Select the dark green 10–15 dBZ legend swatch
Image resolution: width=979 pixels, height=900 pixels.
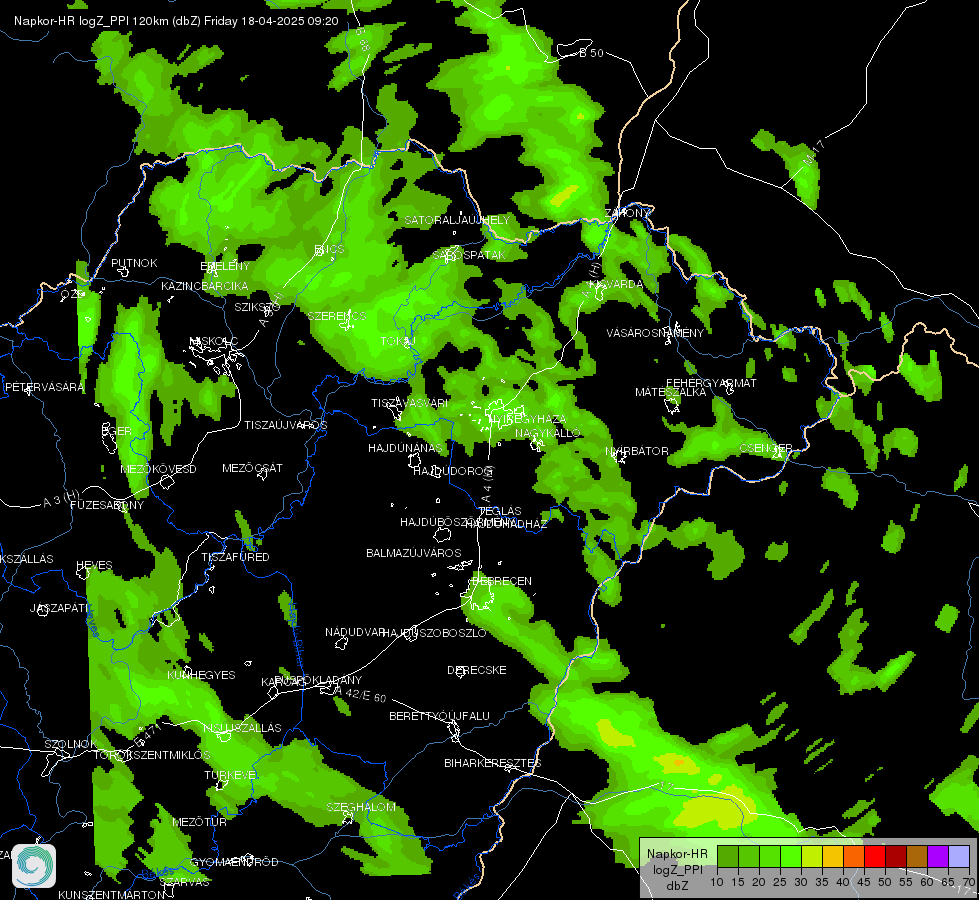727,857
